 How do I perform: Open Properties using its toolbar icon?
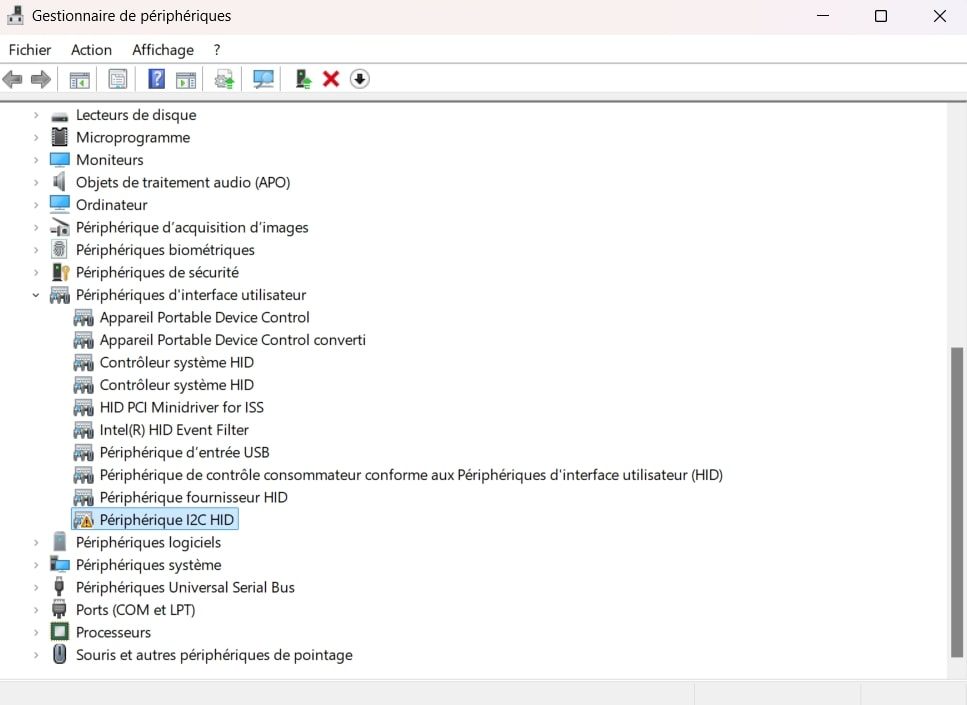[x=117, y=79]
